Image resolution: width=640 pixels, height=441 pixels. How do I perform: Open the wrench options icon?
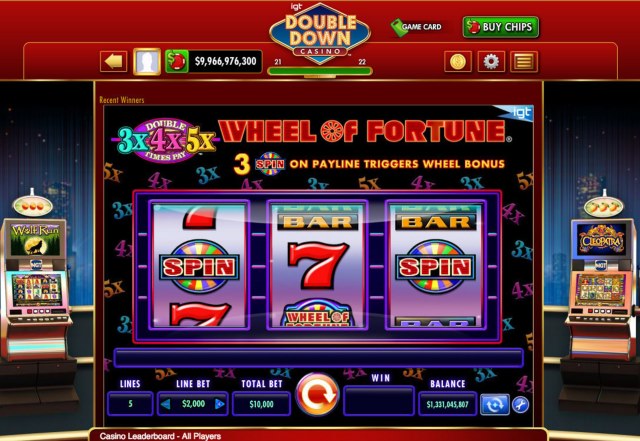pyautogui.click(x=520, y=405)
